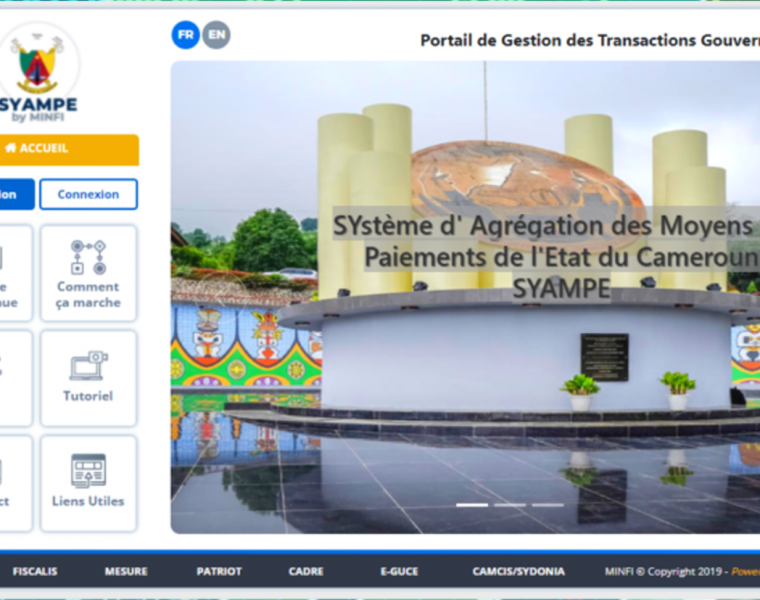Click 'MINFI © Copyright 2019' footer text
The width and height of the screenshot is (760, 600).
click(x=663, y=571)
